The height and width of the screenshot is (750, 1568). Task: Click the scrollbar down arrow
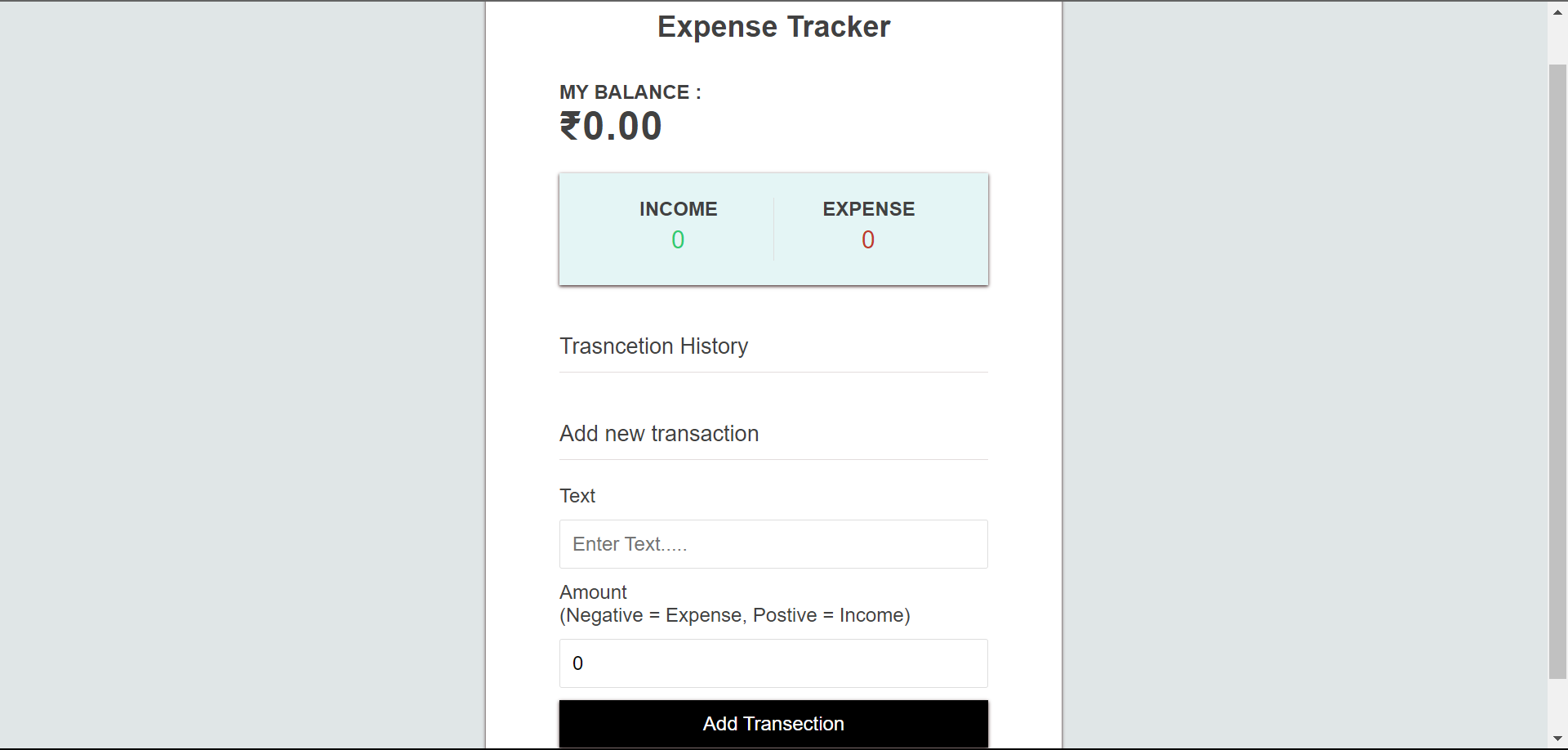[1556, 739]
